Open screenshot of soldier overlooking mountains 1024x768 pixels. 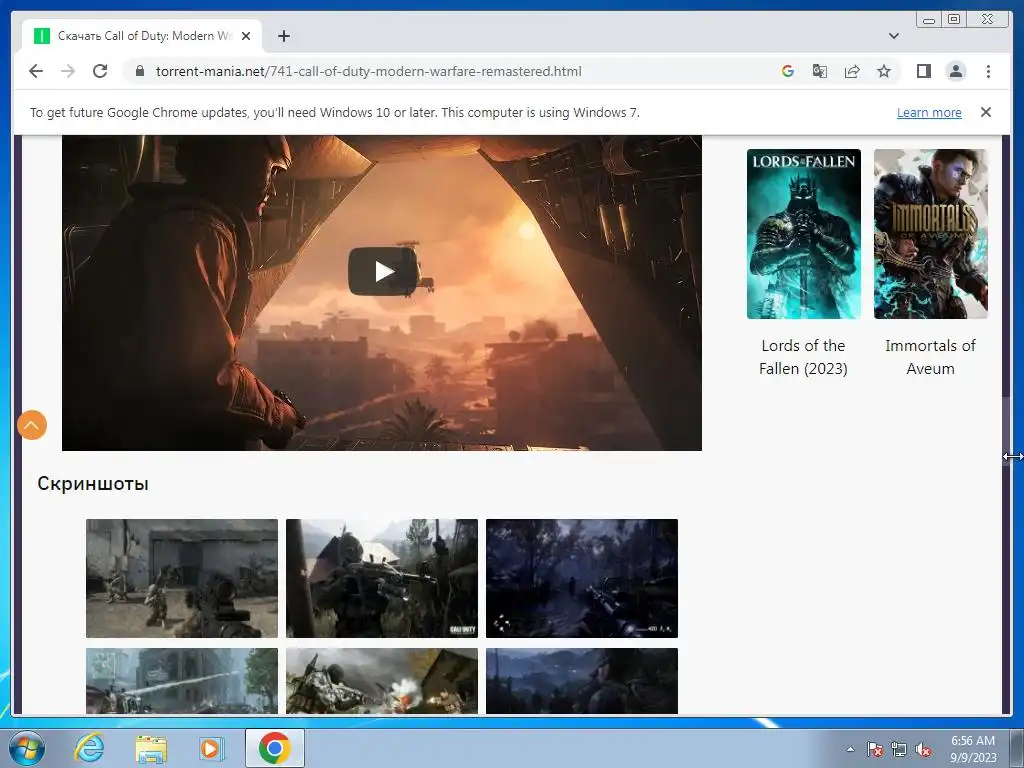pos(581,680)
